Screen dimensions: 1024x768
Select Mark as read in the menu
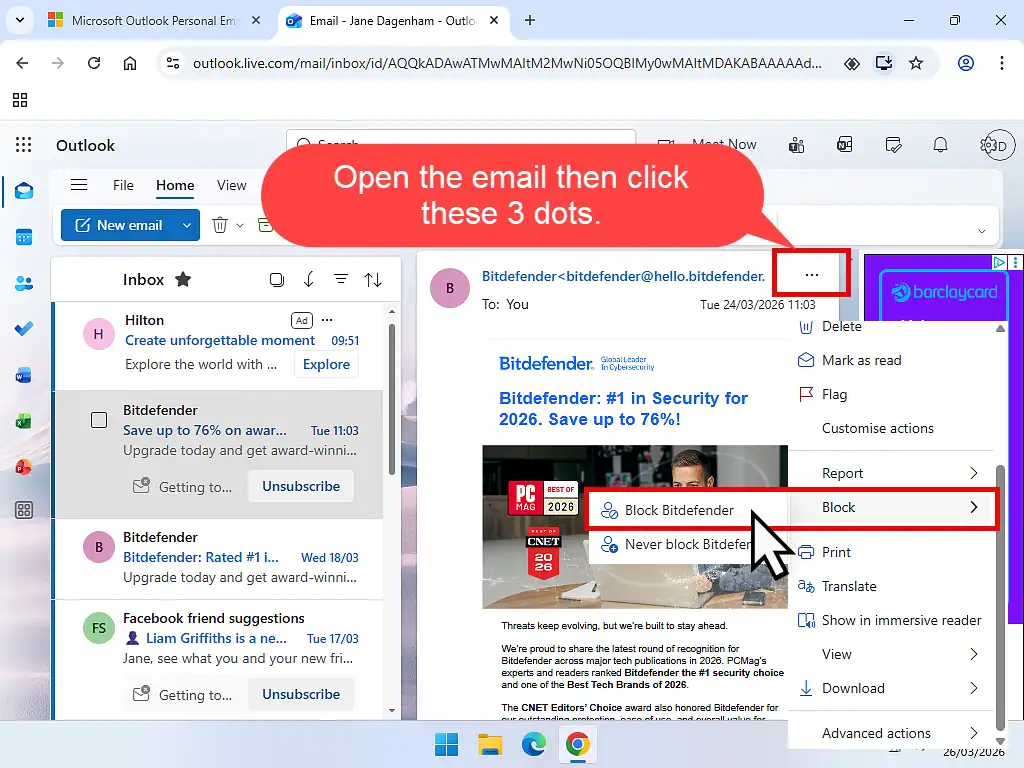click(862, 360)
